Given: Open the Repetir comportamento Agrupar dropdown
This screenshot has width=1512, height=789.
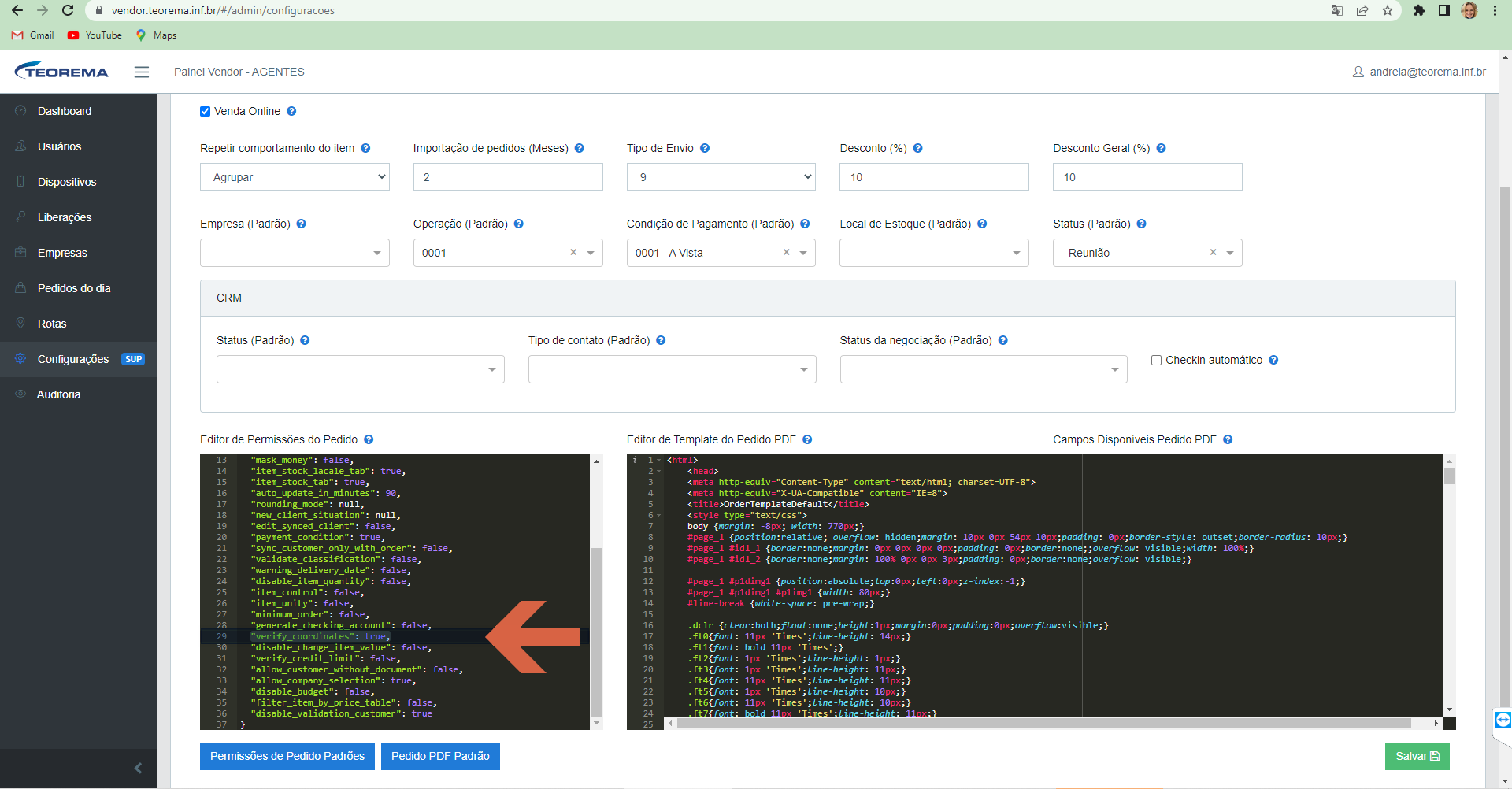Looking at the screenshot, I should click(295, 177).
